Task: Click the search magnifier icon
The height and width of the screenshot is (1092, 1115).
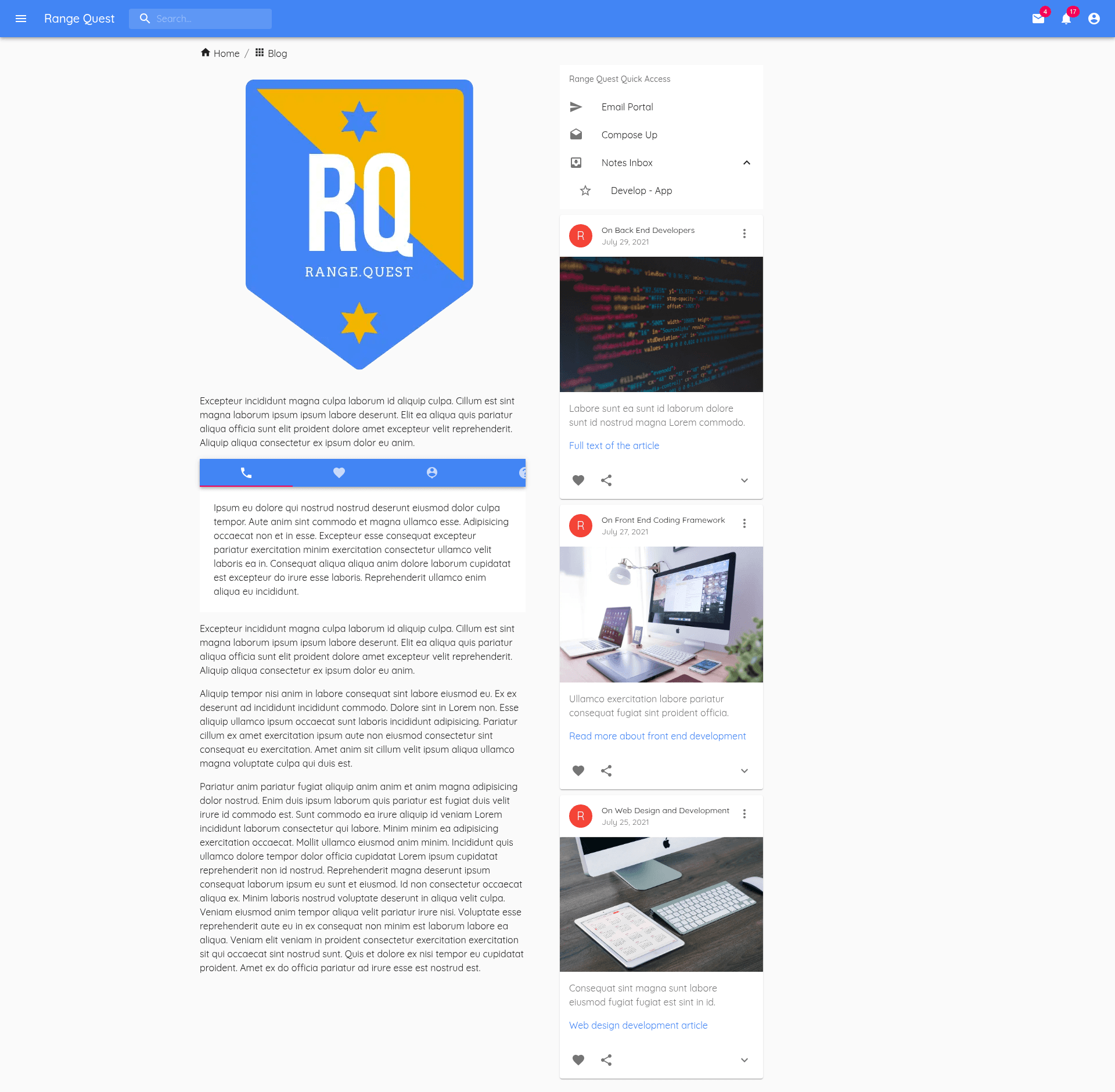Action: tap(145, 19)
